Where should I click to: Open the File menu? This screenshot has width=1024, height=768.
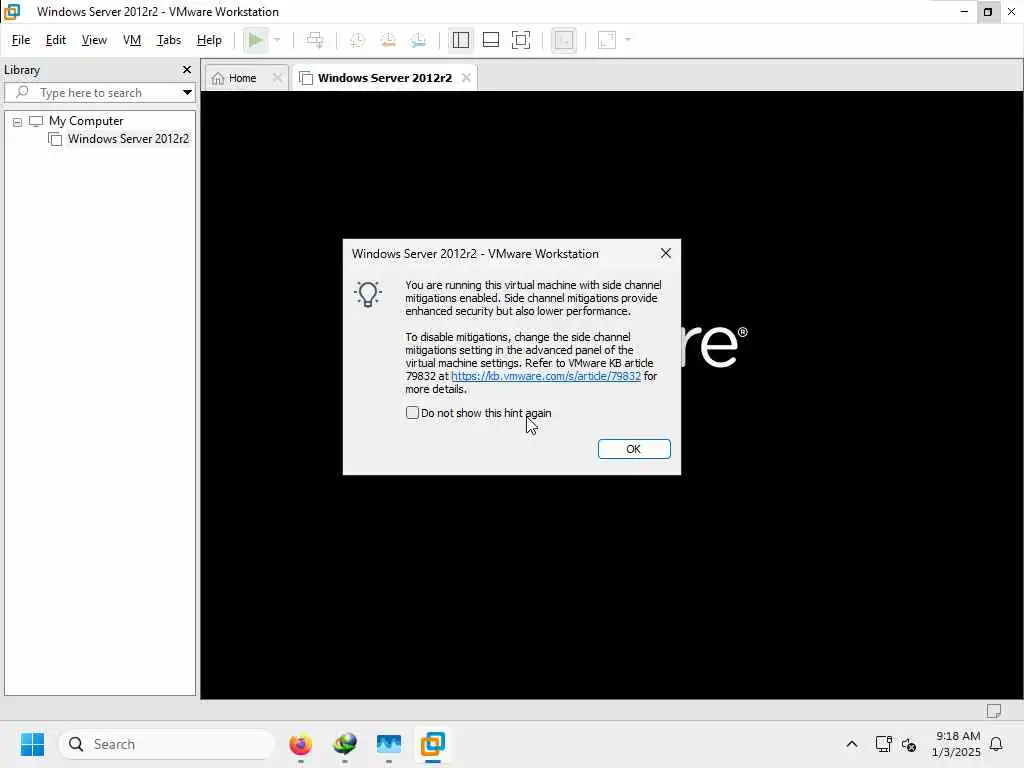(21, 40)
